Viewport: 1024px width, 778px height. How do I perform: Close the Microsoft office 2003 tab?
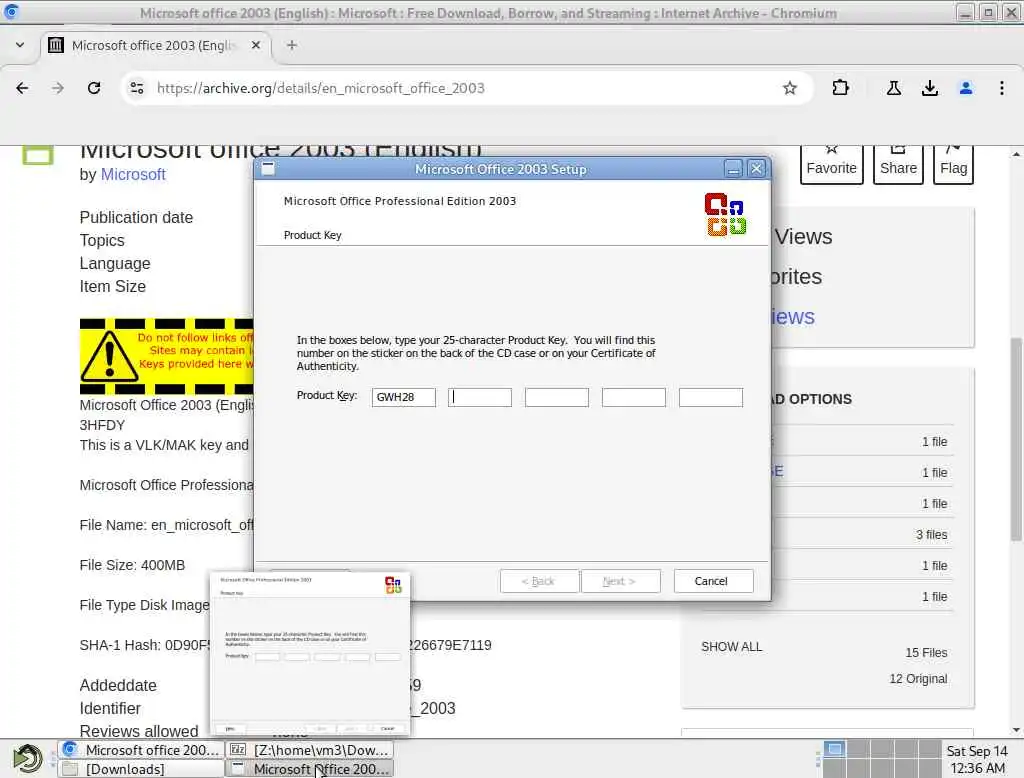256,45
